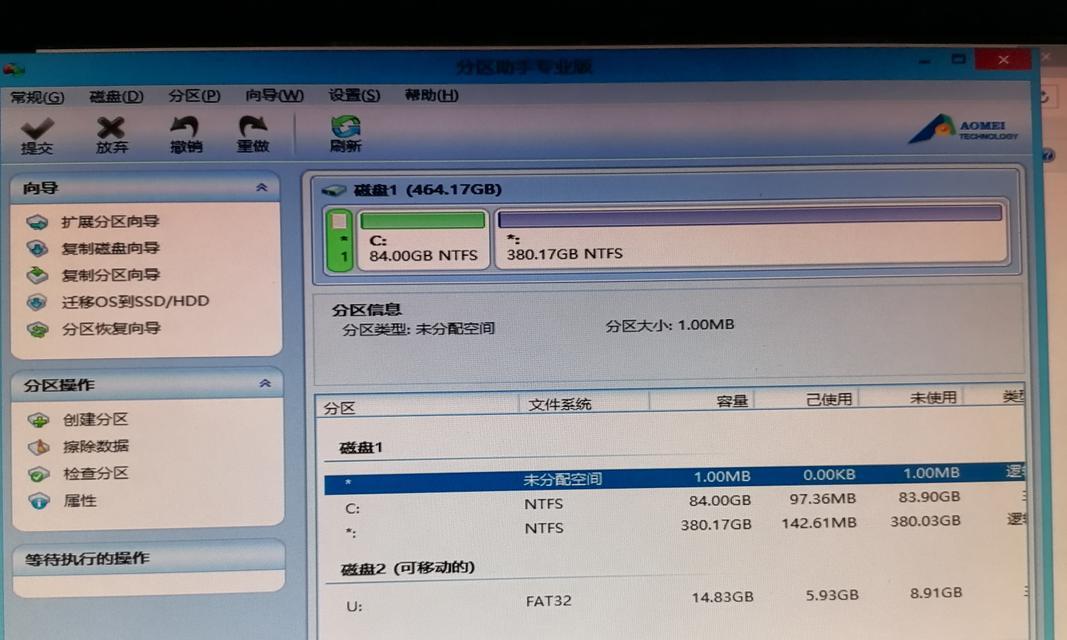Minimize the partition assistant window
The height and width of the screenshot is (640, 1067).
[924, 61]
